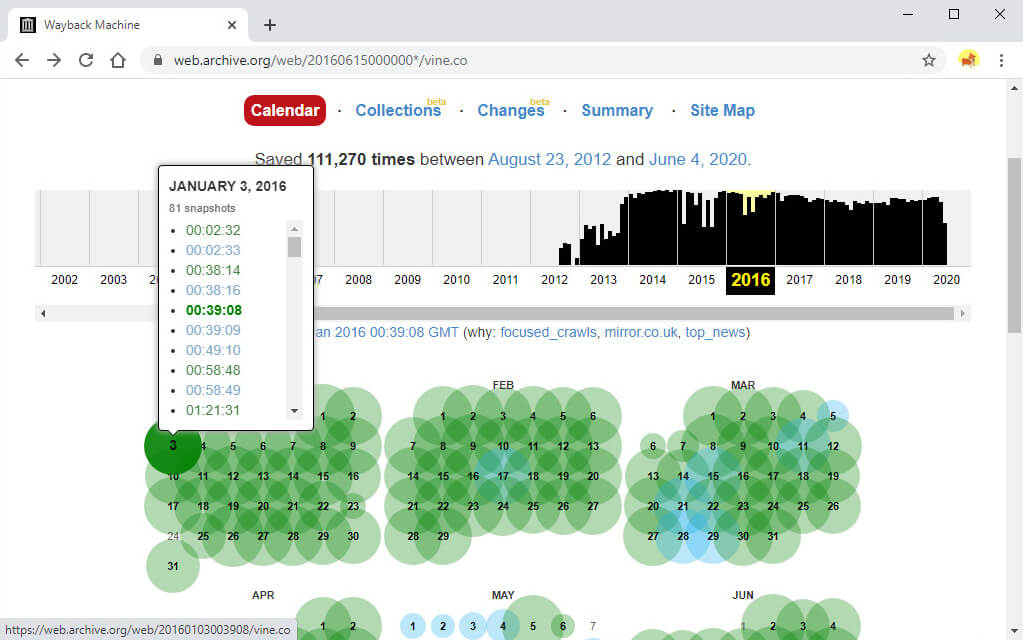Select the Wayback Machine tab
Image resolution: width=1023 pixels, height=640 pixels.
coord(129,25)
